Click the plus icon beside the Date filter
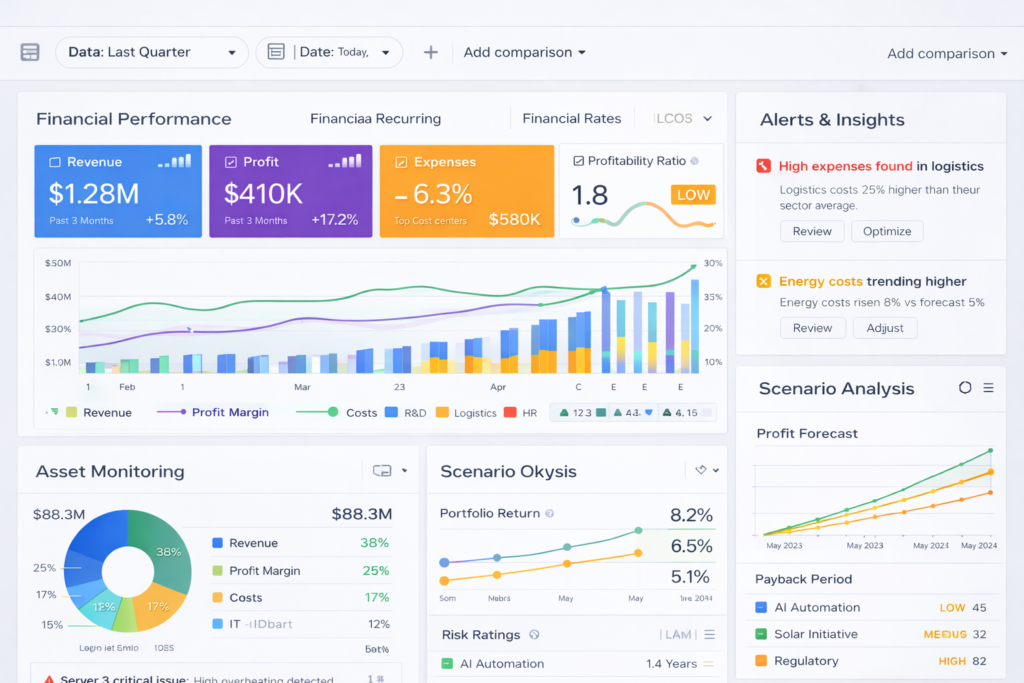 431,52
